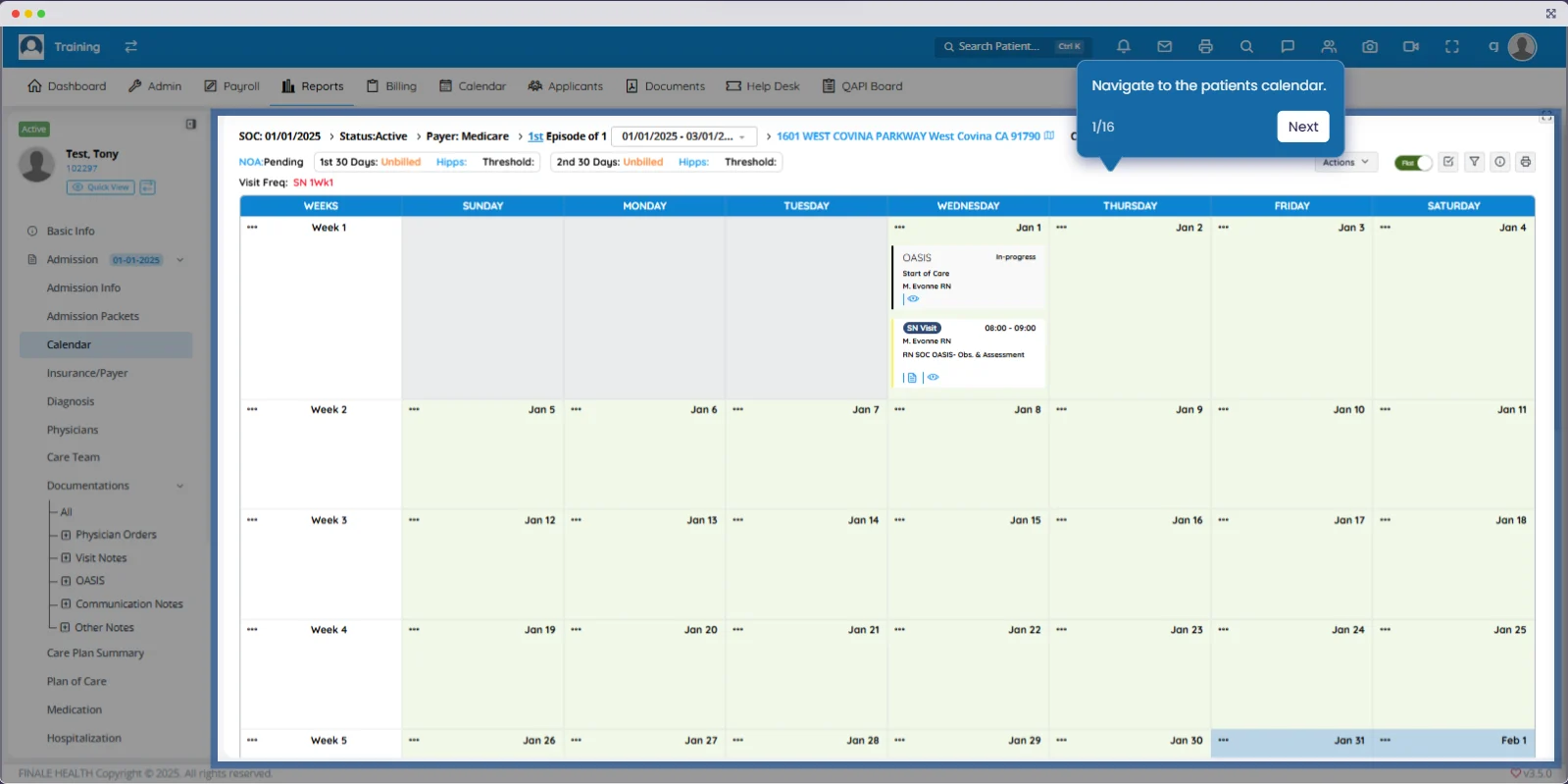Click the Quick View button
The image size is (1568, 784).
100,187
